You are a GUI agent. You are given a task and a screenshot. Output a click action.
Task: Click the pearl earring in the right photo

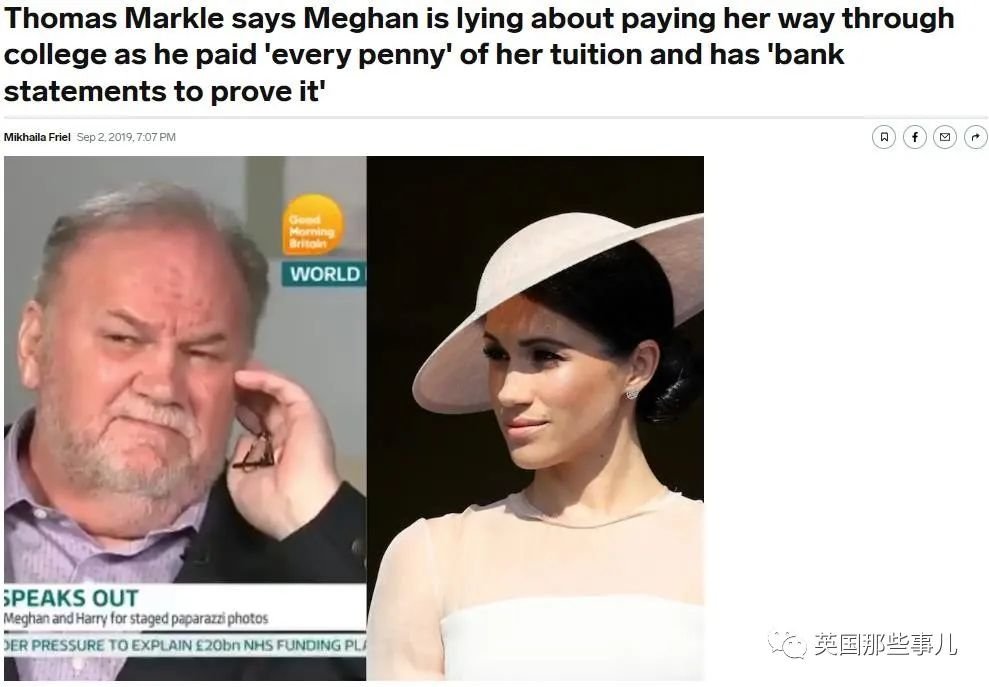coord(631,394)
